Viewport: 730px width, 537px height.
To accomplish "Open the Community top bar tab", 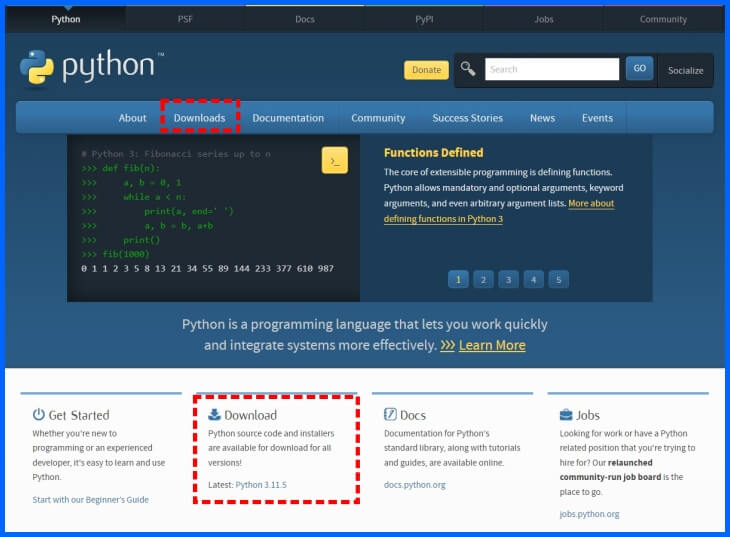I will [x=663, y=19].
